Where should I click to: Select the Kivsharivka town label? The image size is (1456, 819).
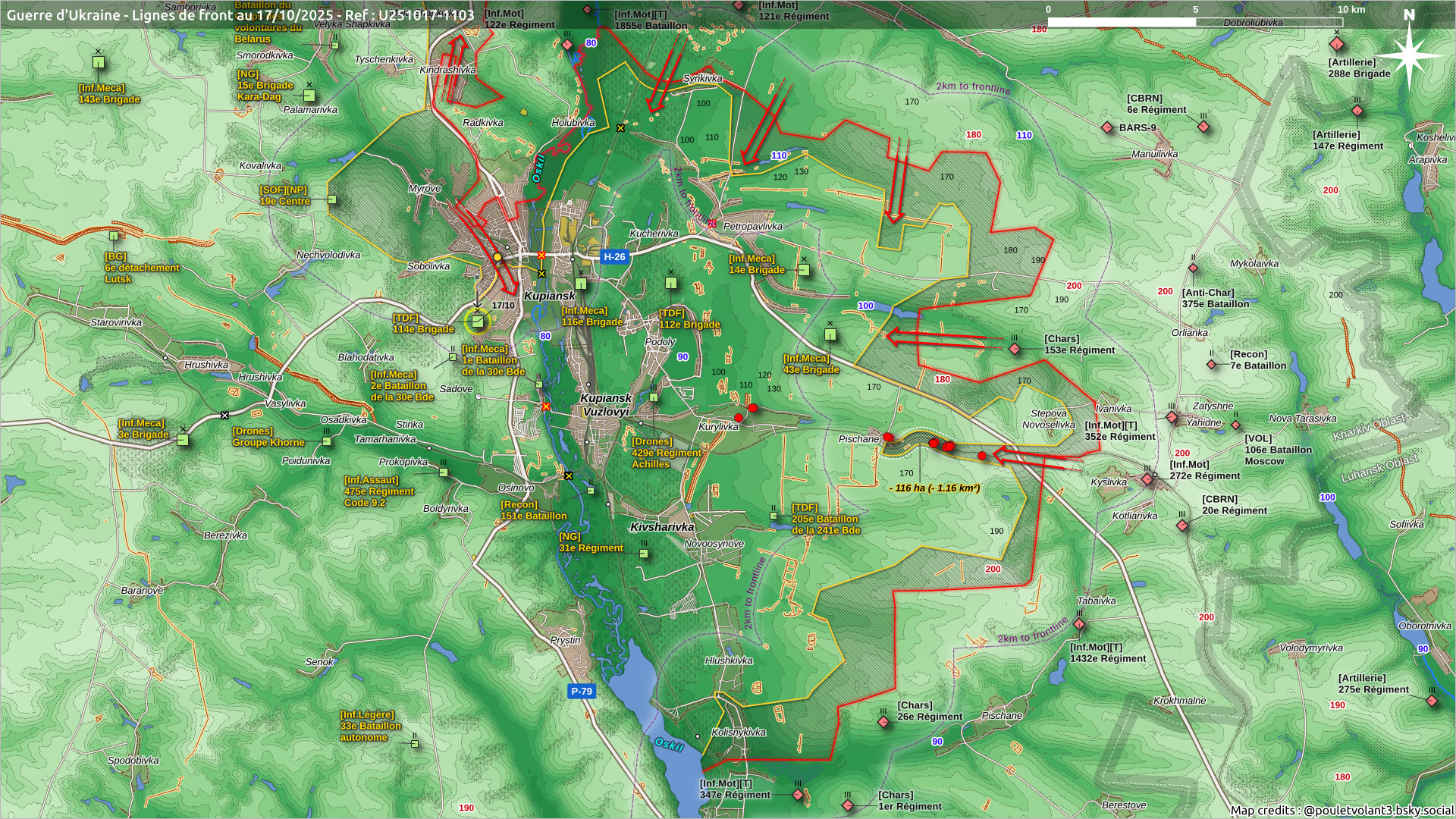click(x=662, y=526)
